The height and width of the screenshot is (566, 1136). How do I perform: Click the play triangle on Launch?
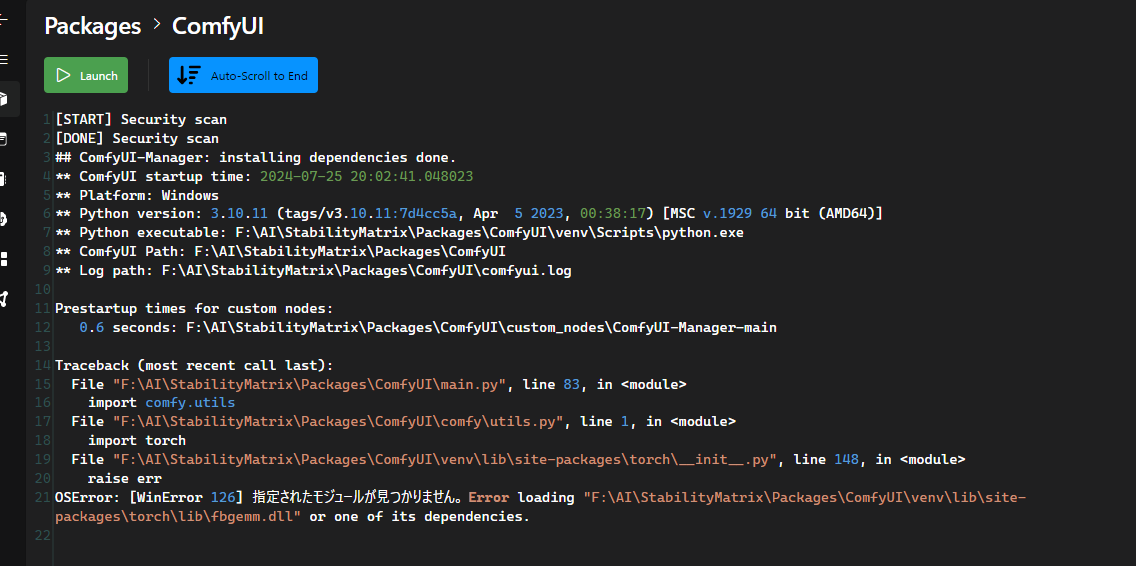point(63,75)
